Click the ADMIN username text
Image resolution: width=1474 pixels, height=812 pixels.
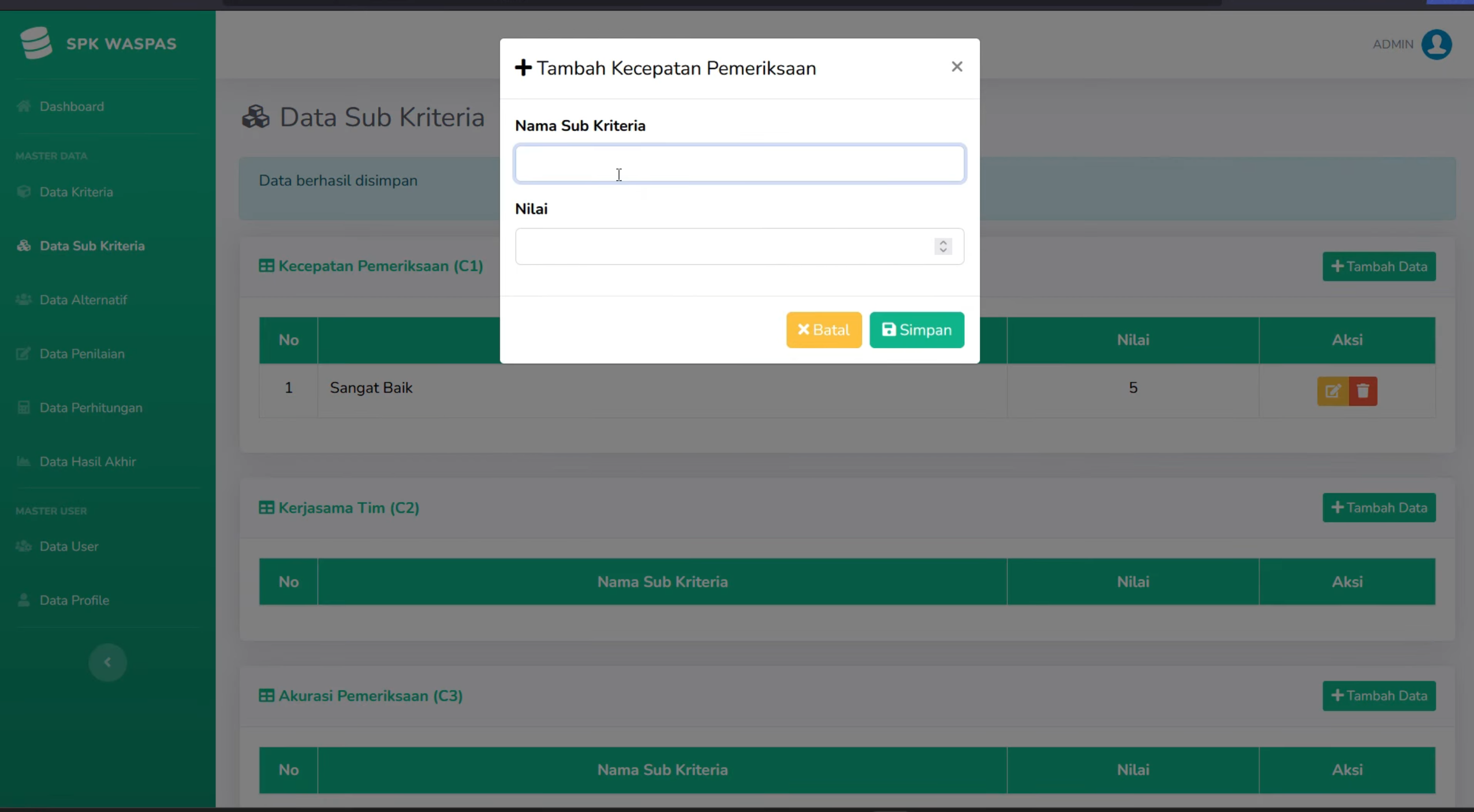click(x=1393, y=44)
